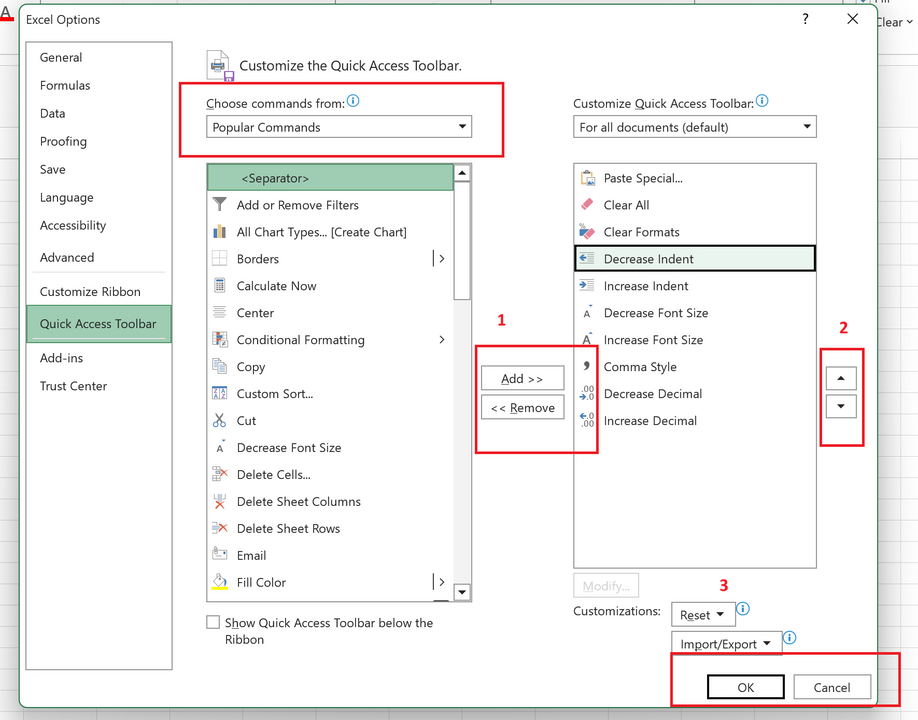Click the Add >> button
The image size is (918, 720).
(x=522, y=379)
